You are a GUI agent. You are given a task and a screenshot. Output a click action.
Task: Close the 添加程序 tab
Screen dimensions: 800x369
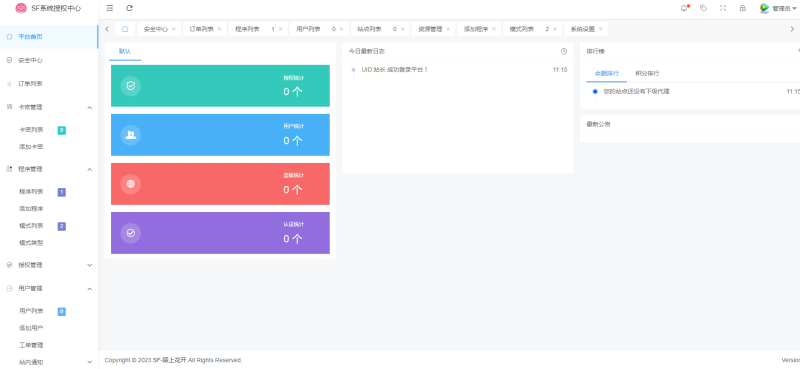(x=494, y=29)
